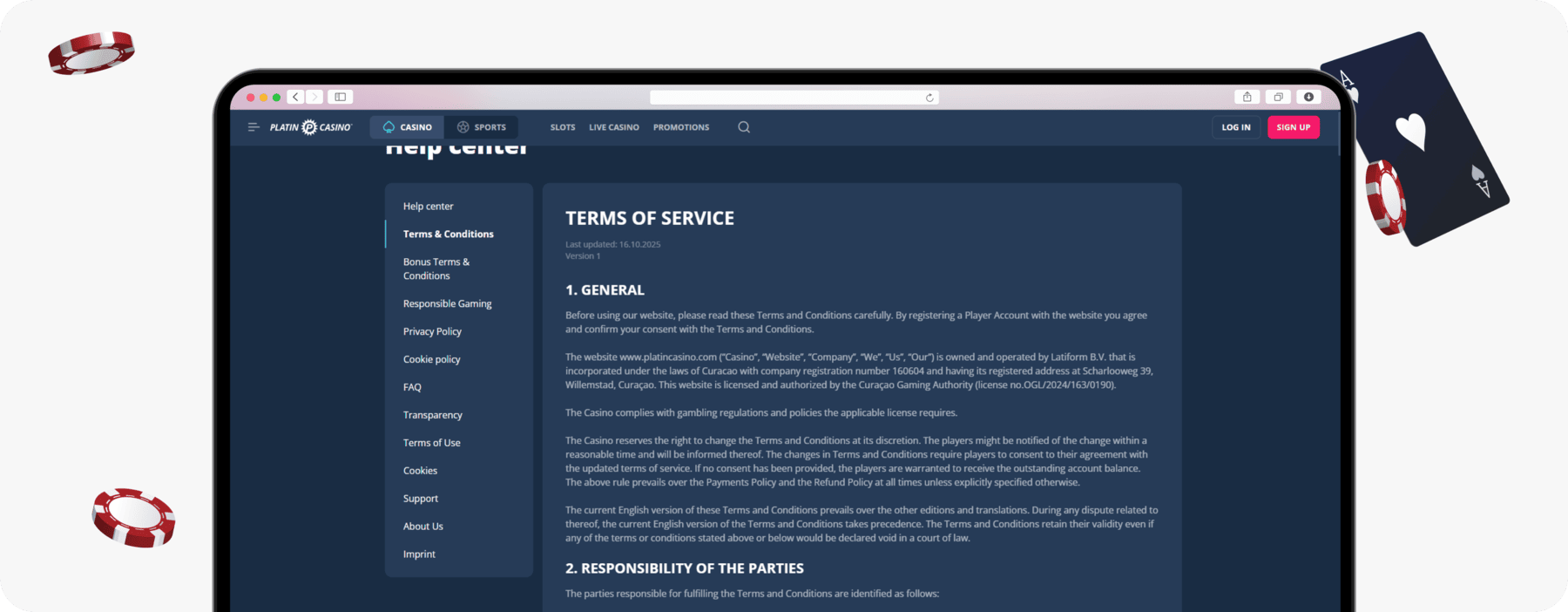The height and width of the screenshot is (612, 1568).
Task: Switch to the Sports tab
Action: coord(481,127)
